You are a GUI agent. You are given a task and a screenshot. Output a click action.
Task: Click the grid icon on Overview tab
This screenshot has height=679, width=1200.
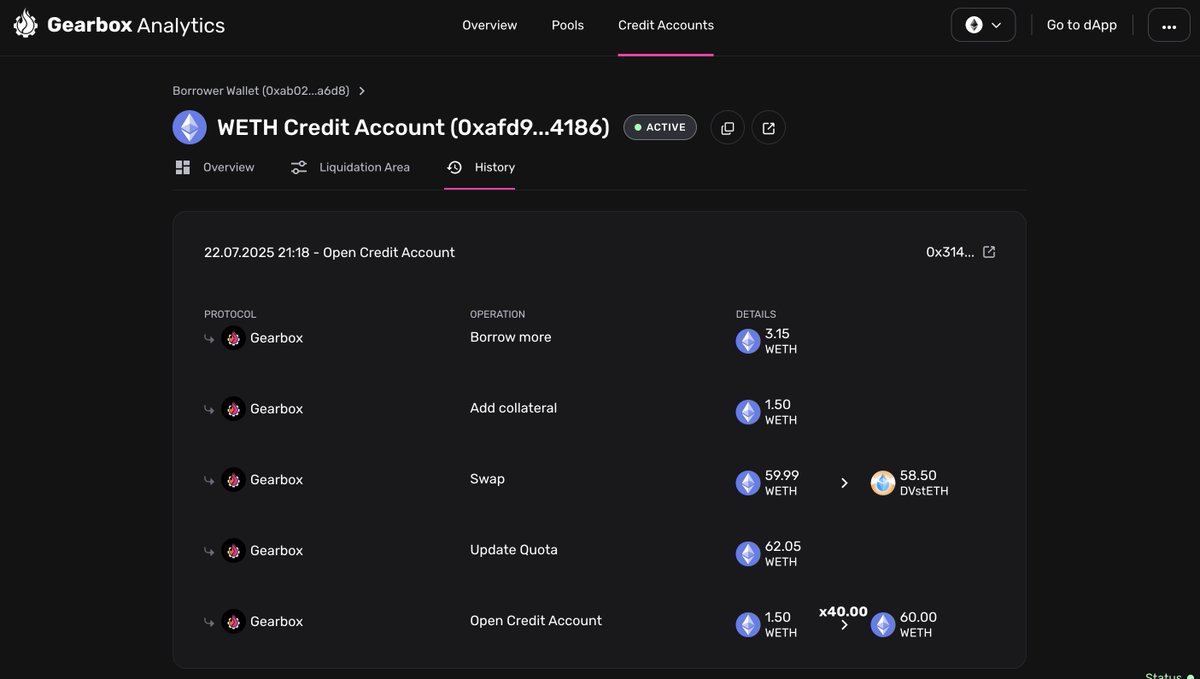182,167
